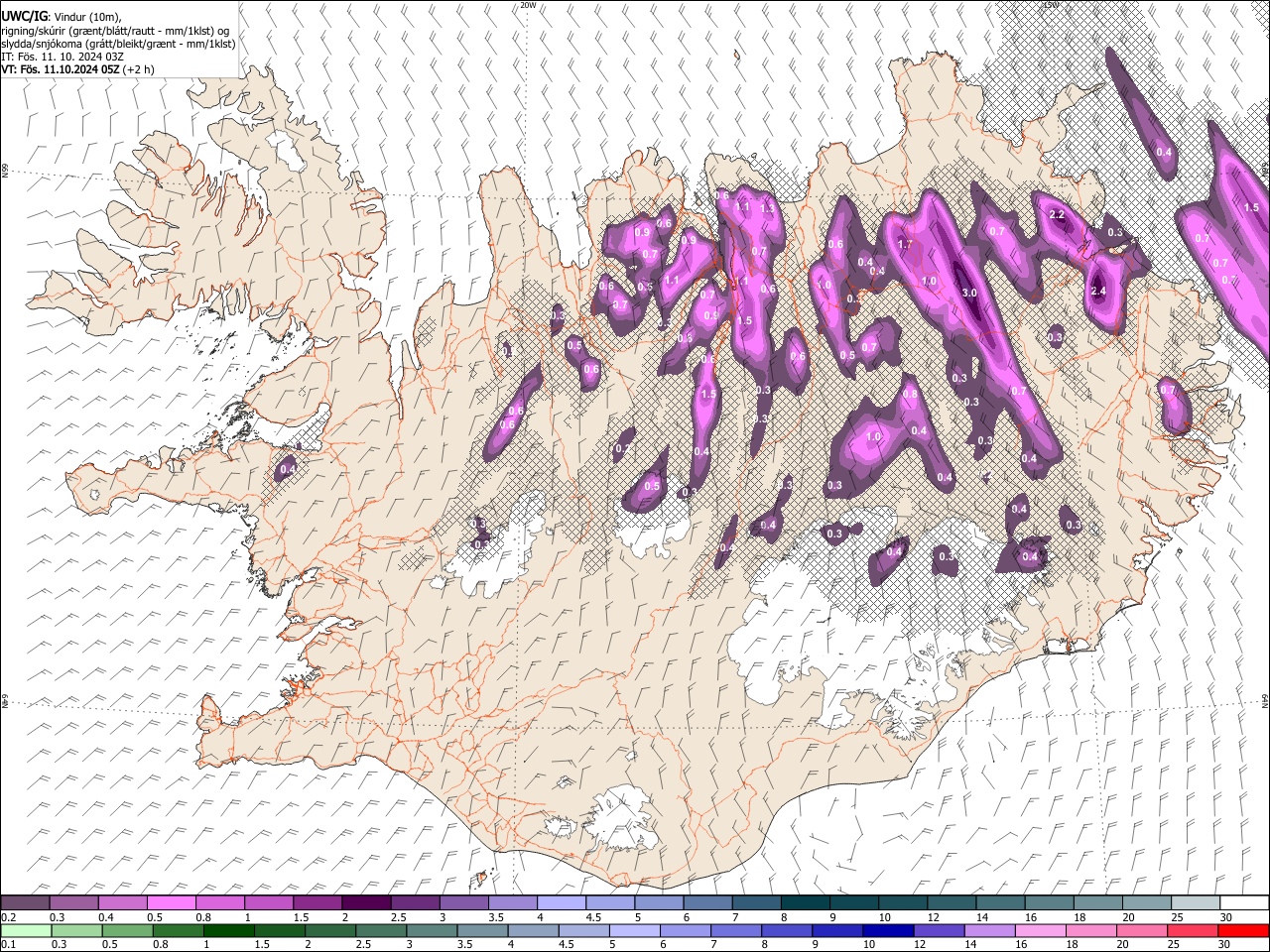Click the '1.7' precipitation value on the map
Viewport: 1270px width, 952px height.
click(904, 244)
